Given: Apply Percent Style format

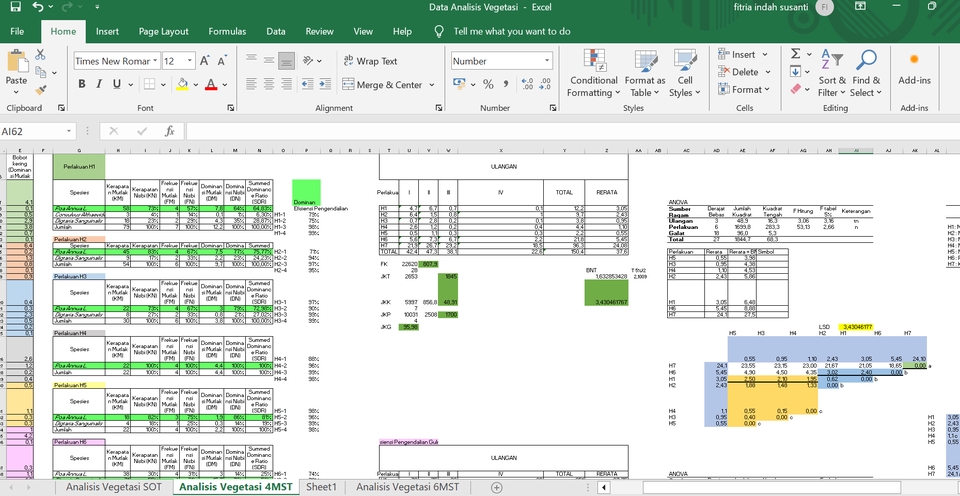Looking at the screenshot, I should coord(488,85).
